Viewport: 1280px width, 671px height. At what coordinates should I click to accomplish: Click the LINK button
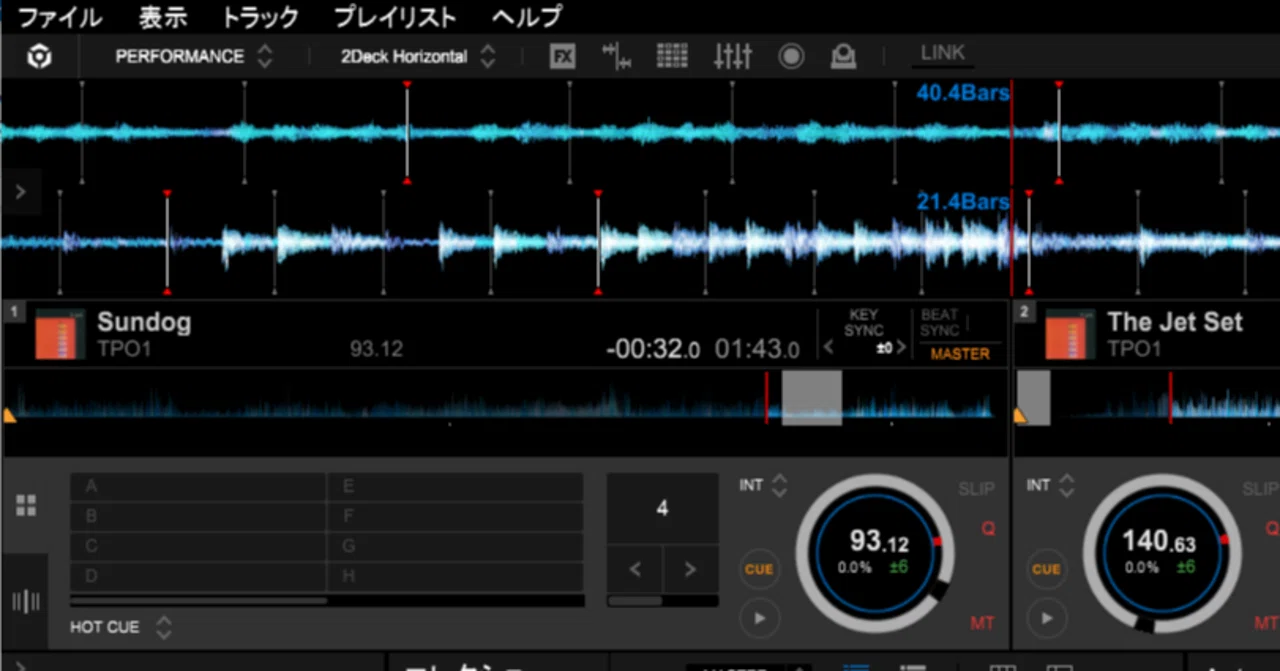[943, 53]
